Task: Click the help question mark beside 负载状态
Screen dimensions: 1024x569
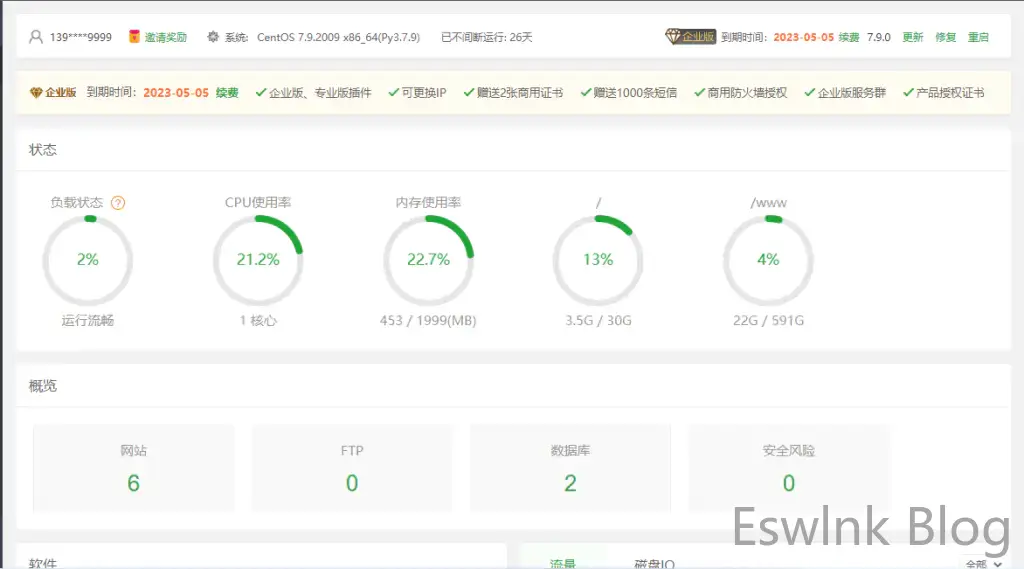Action: tap(118, 203)
